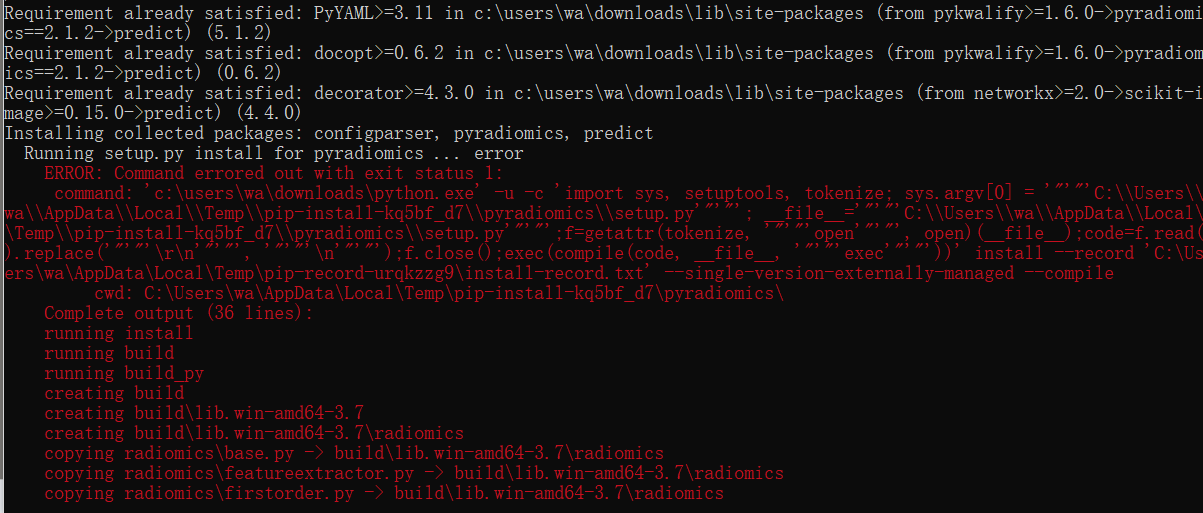Click the 'Installing collected packages' line
This screenshot has width=1203, height=513.
pyautogui.click(x=329, y=133)
